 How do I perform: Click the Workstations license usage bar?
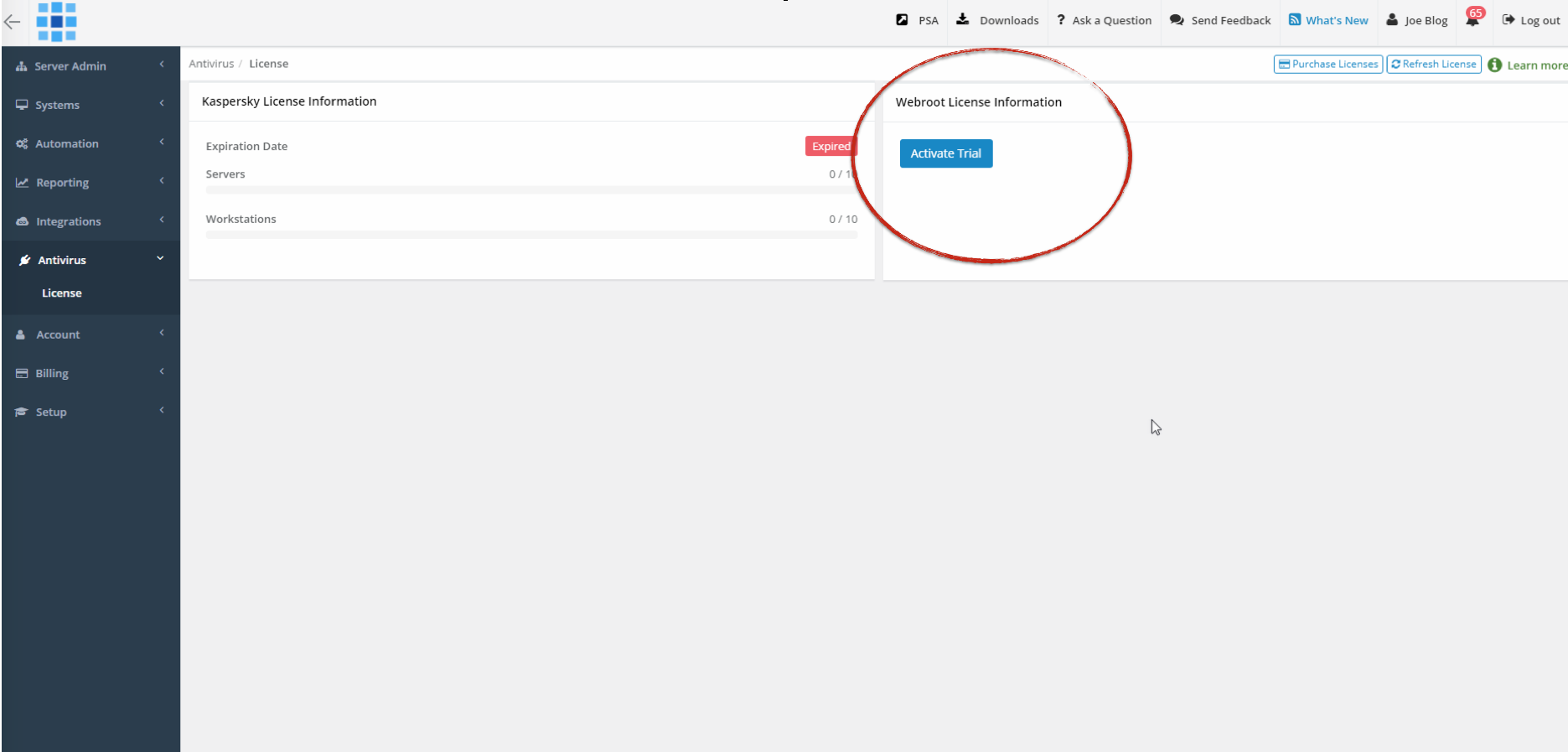pyautogui.click(x=531, y=235)
